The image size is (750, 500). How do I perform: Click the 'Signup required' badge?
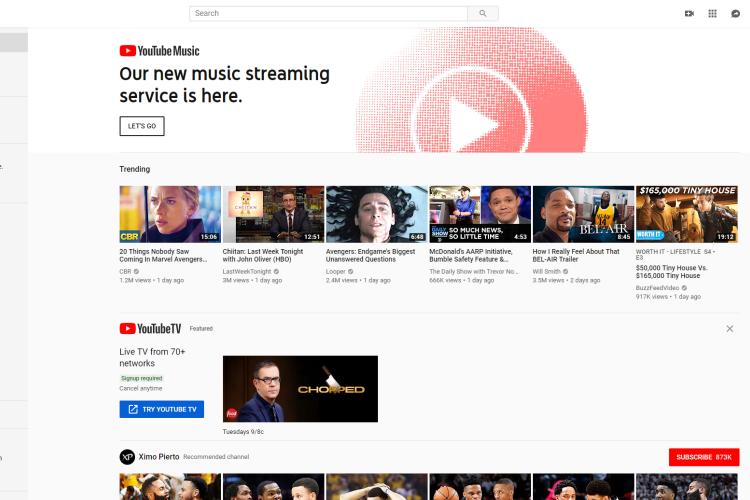(x=142, y=378)
